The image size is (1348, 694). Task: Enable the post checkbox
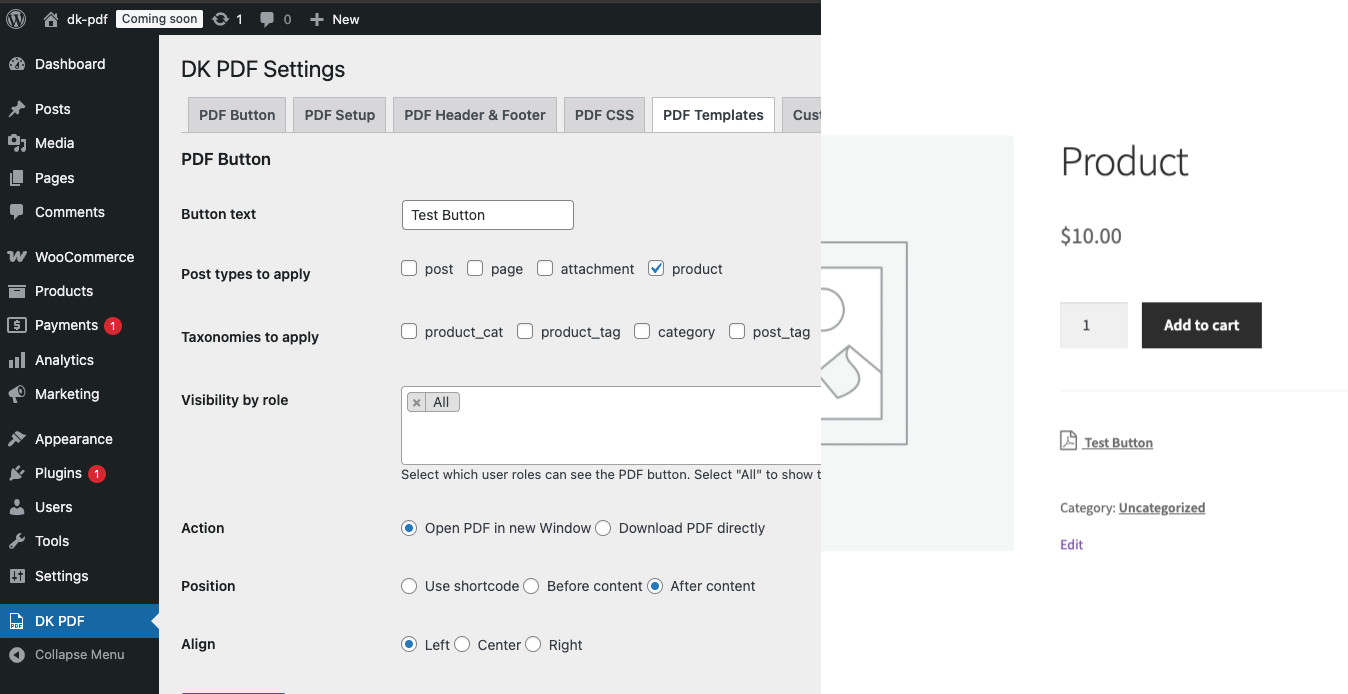tap(409, 268)
